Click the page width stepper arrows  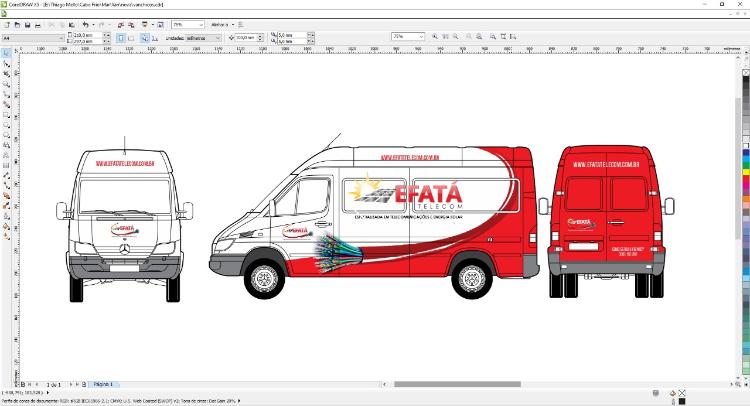point(107,35)
